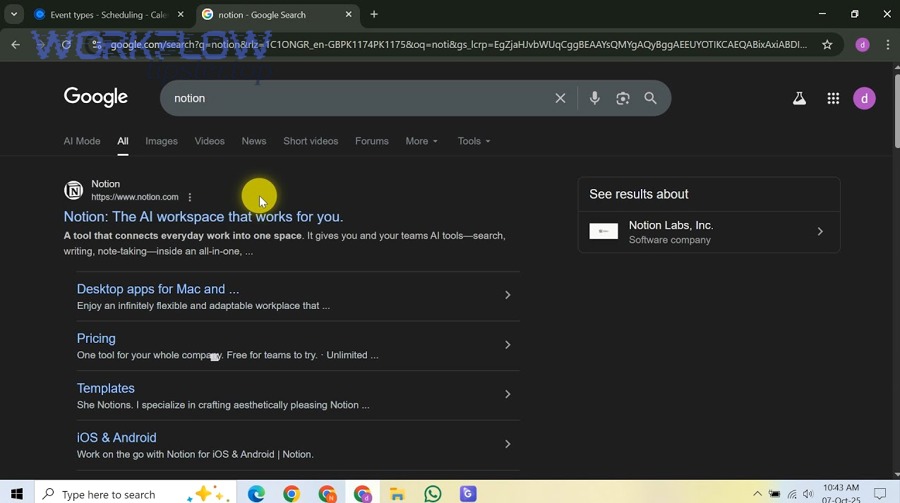
Task: Open the Pricing sitelink
Action: tap(96, 339)
